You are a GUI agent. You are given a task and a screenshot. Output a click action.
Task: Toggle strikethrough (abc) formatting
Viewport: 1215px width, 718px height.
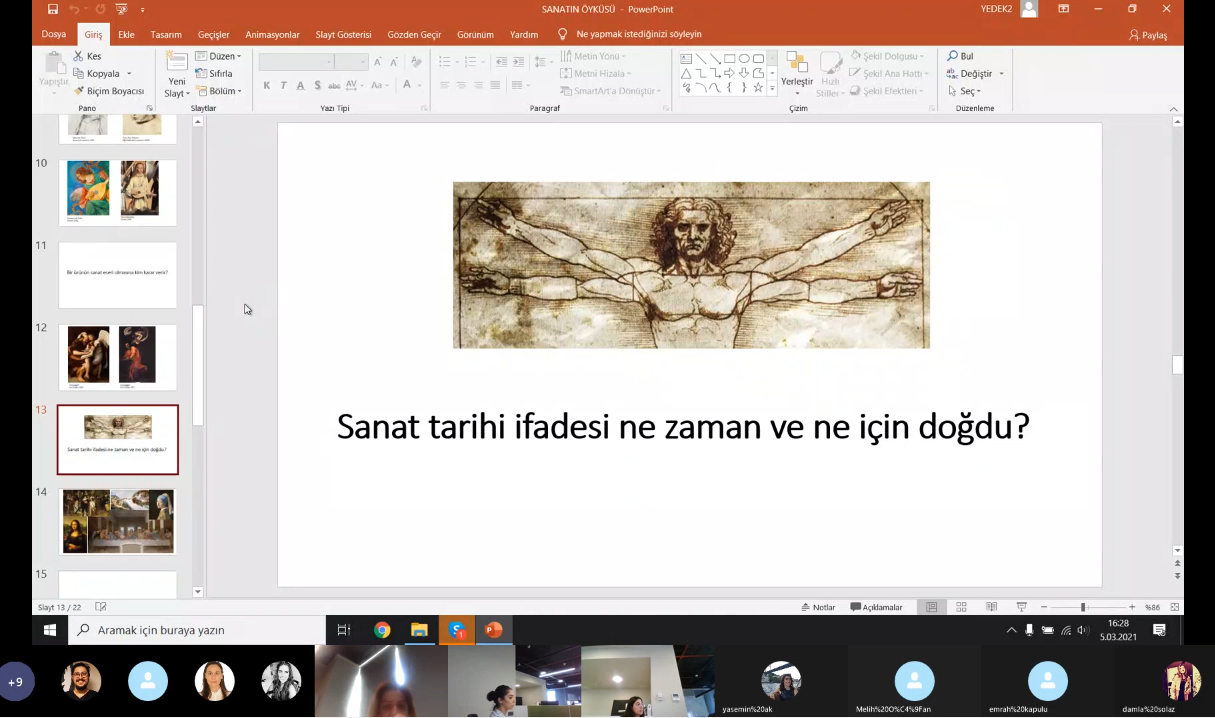(x=334, y=86)
